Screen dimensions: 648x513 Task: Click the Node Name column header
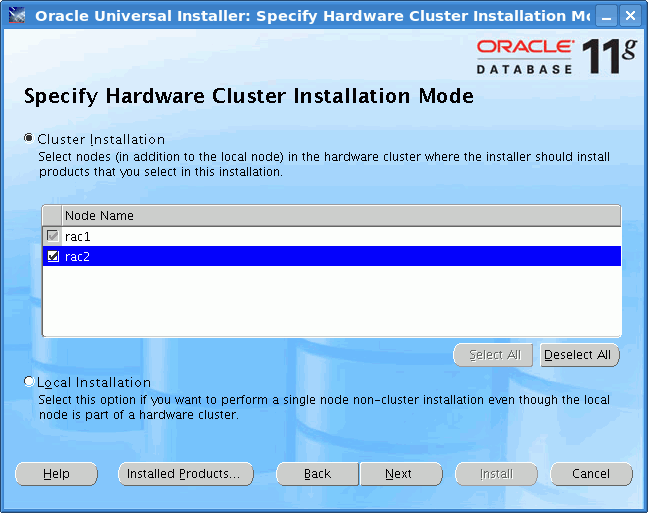pyautogui.click(x=341, y=215)
